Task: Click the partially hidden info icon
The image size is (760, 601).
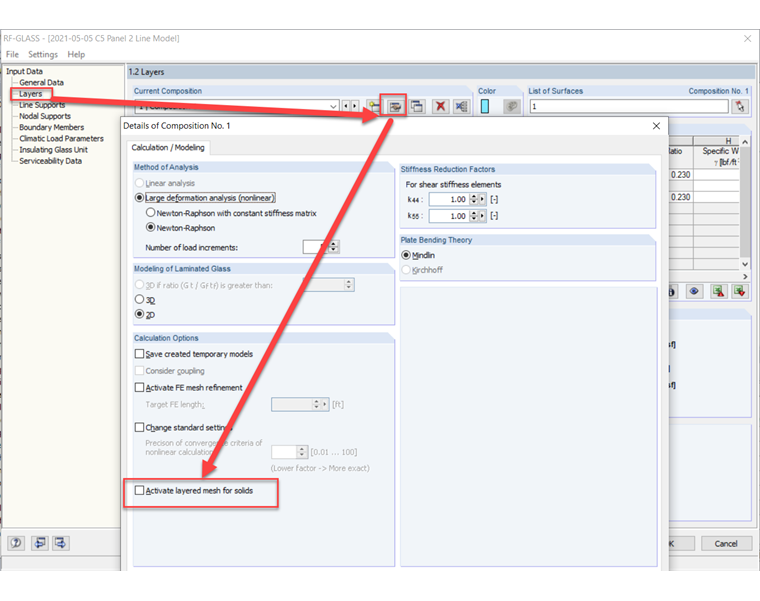Action: (672, 291)
